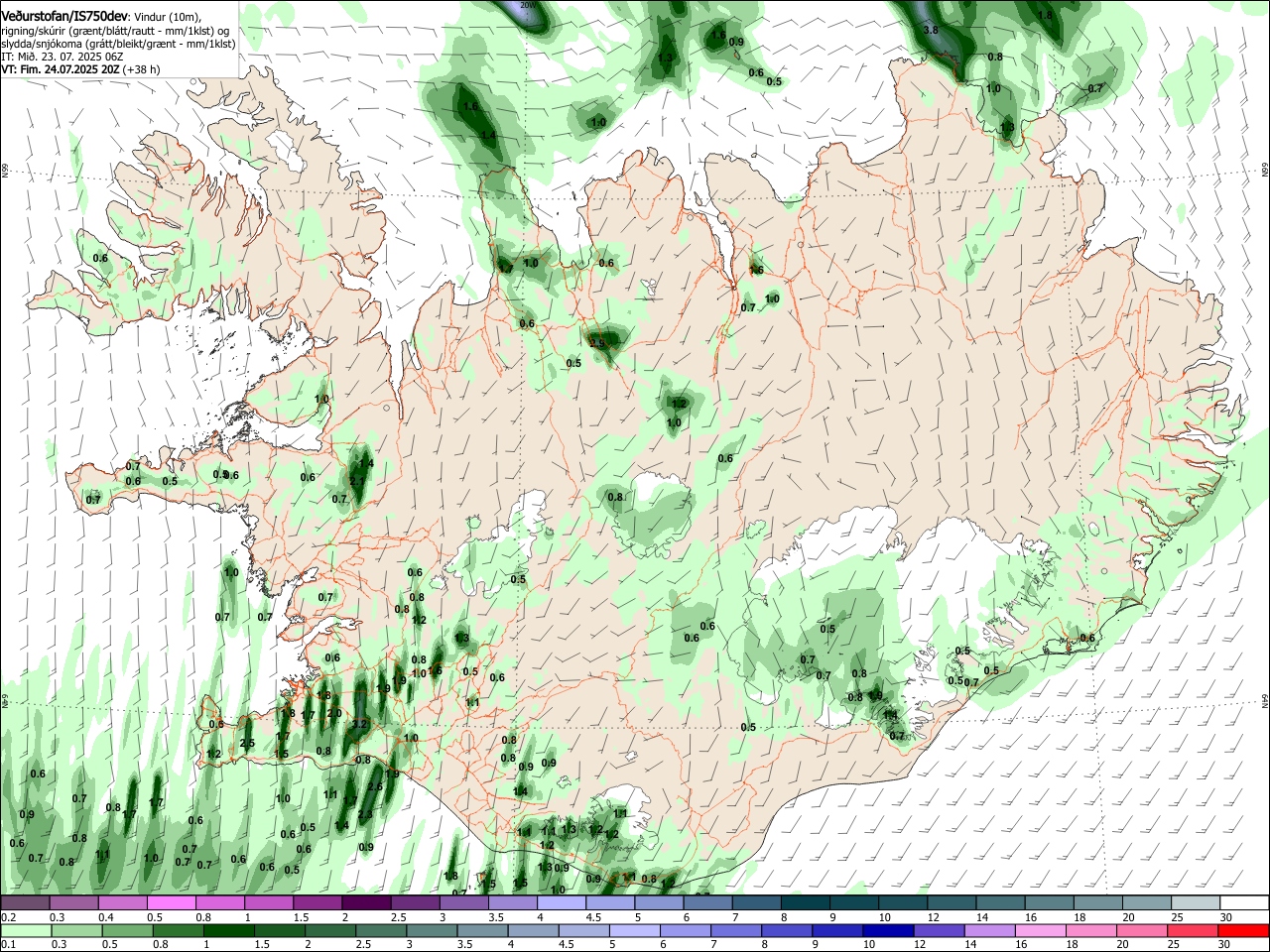Click the 20W longitude label
The height and width of the screenshot is (952, 1270).
pos(529,5)
